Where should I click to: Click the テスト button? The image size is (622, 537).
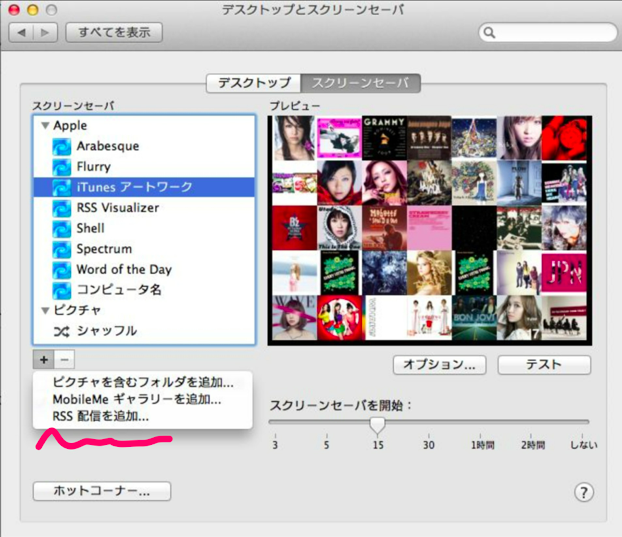coord(544,364)
